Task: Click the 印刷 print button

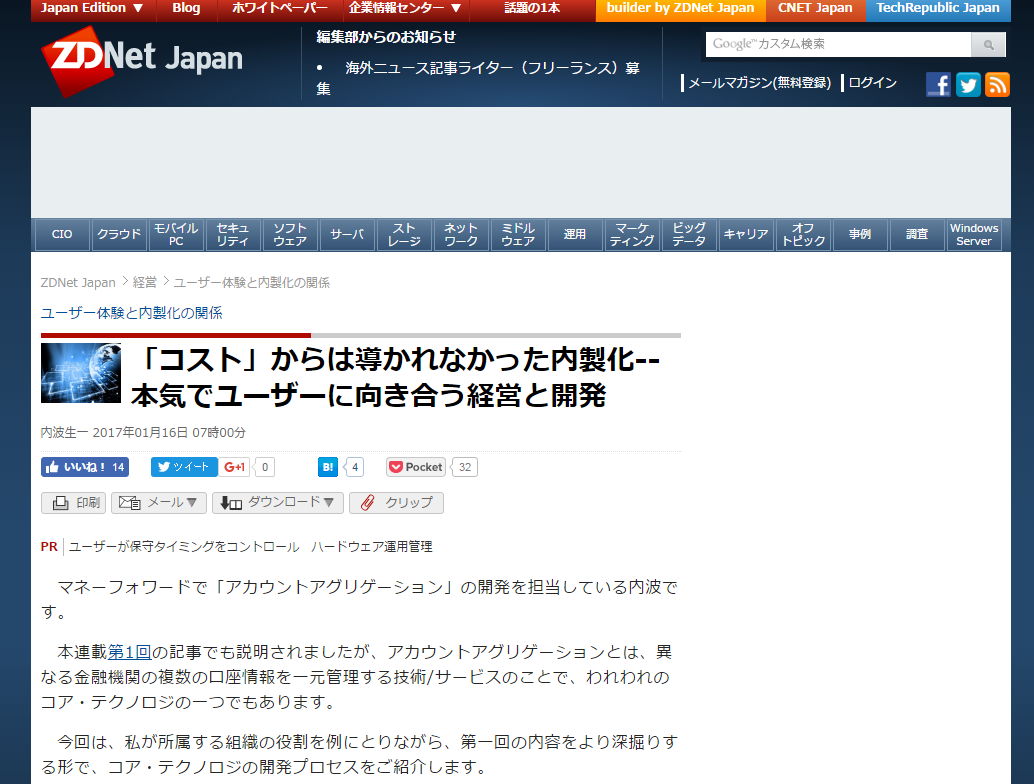Action: click(x=73, y=503)
